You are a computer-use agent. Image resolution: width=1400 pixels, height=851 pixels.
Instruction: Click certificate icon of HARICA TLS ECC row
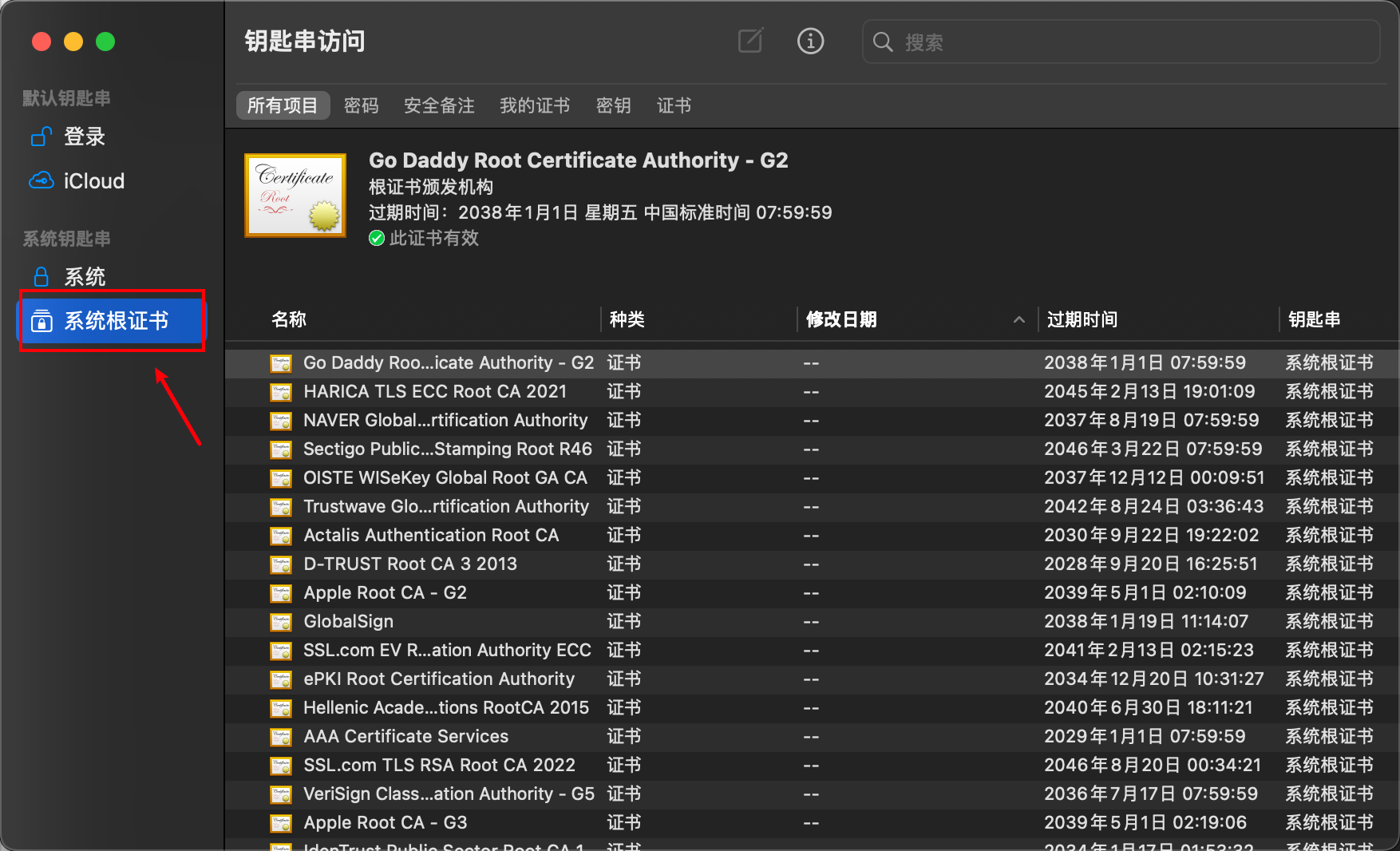coord(281,392)
